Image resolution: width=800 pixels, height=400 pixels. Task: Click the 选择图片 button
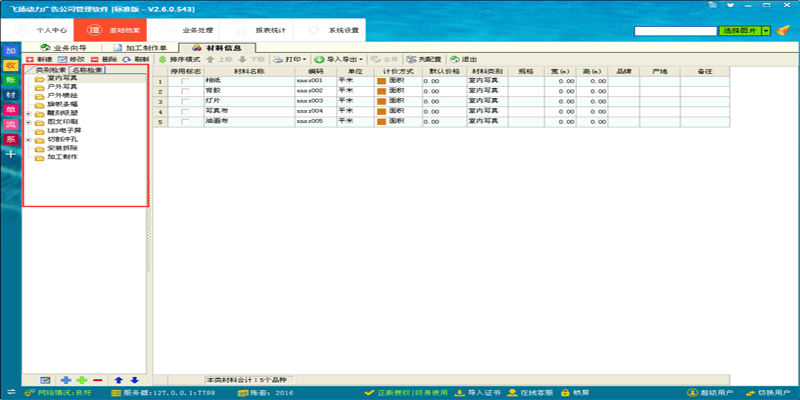click(740, 31)
